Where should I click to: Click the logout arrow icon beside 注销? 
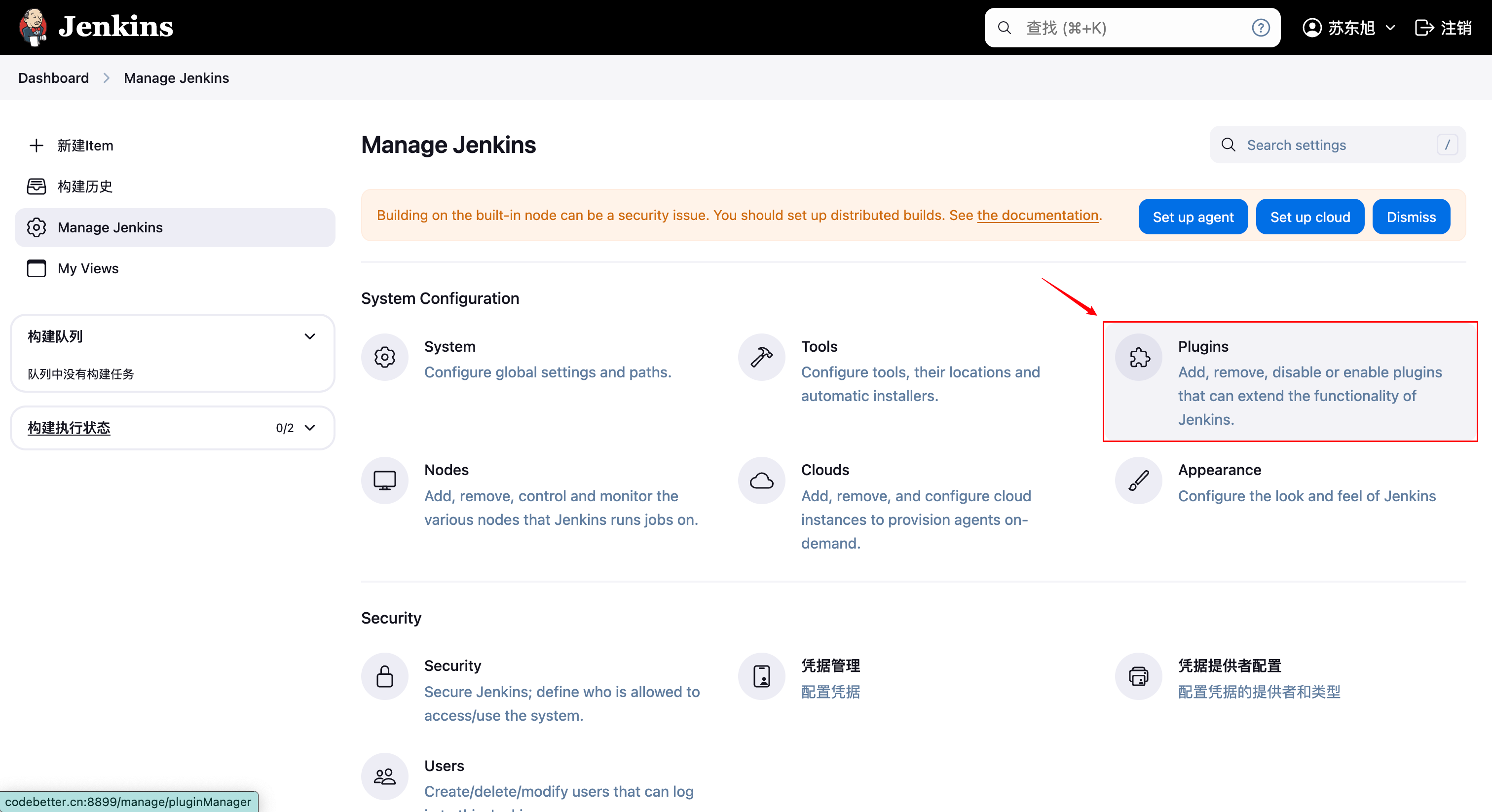tap(1423, 28)
